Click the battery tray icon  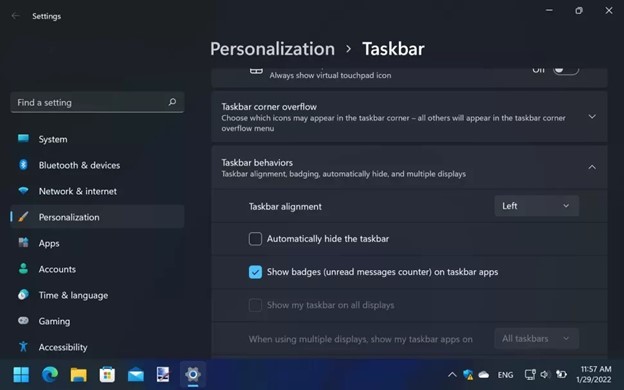point(561,374)
